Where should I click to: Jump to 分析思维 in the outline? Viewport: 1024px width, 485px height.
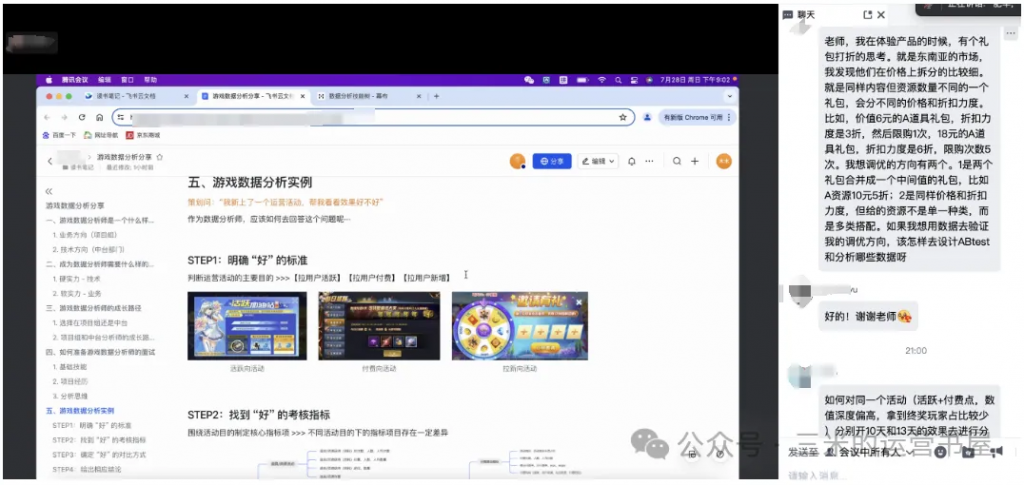(74, 395)
